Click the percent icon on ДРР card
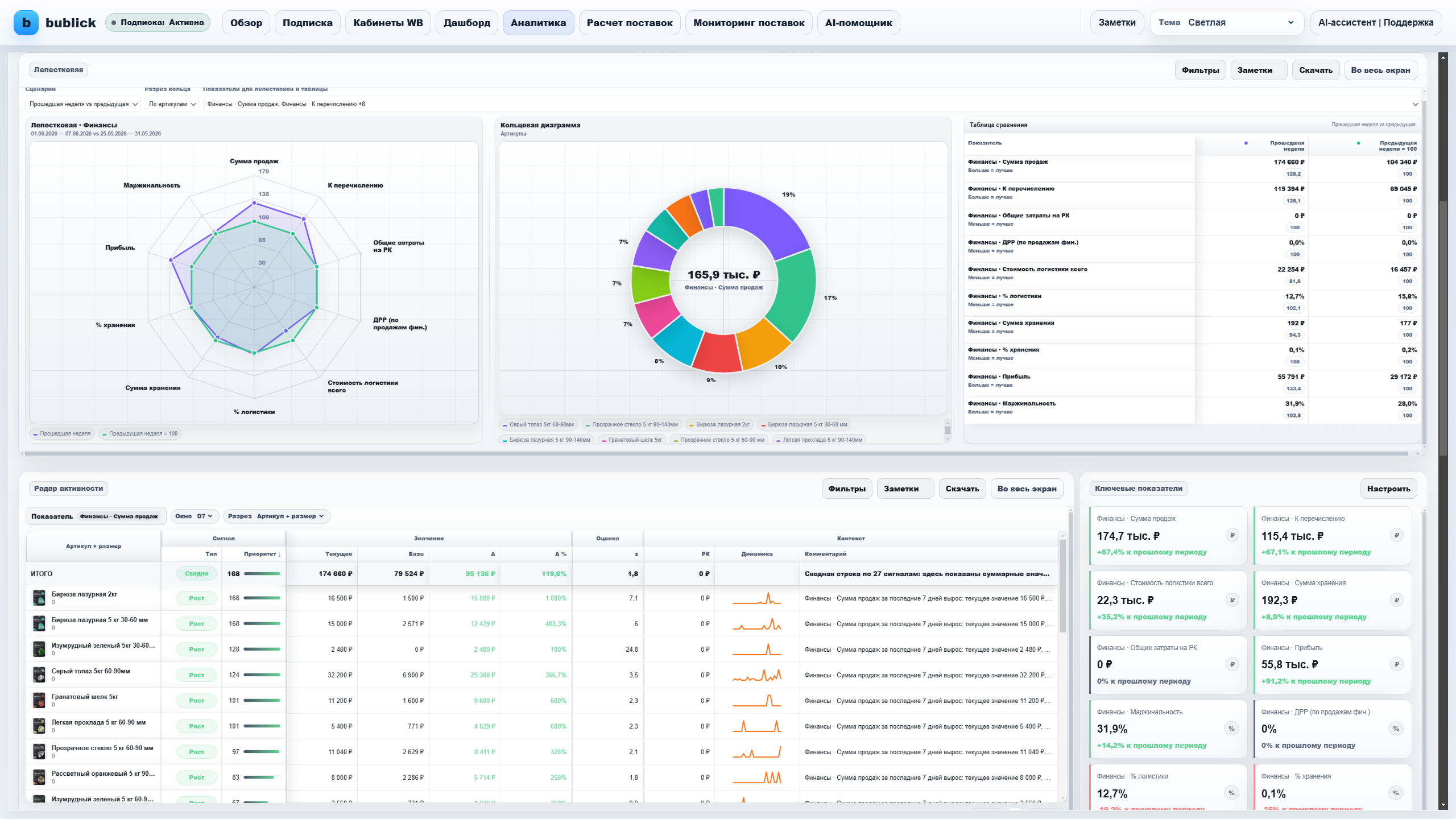 coord(1396,729)
